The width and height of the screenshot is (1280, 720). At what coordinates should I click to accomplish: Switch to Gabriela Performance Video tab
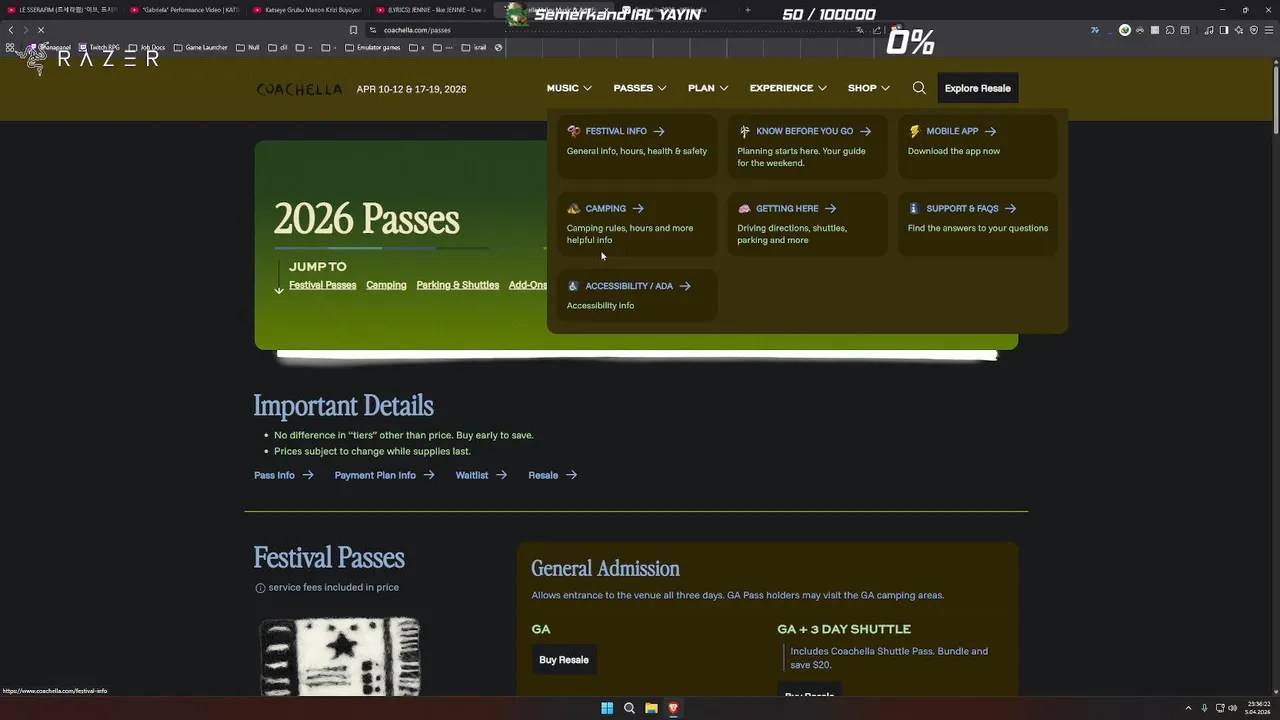pyautogui.click(x=185, y=10)
